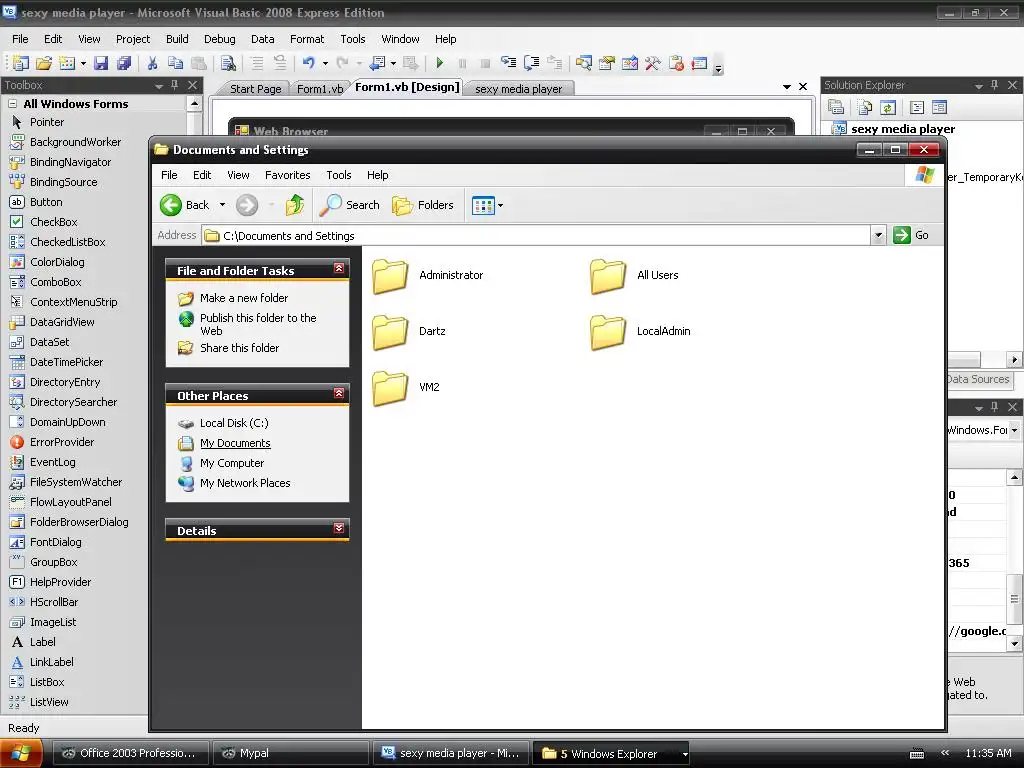Go up one folder level in Explorer
Screen dimensions: 1024x768
tap(295, 205)
